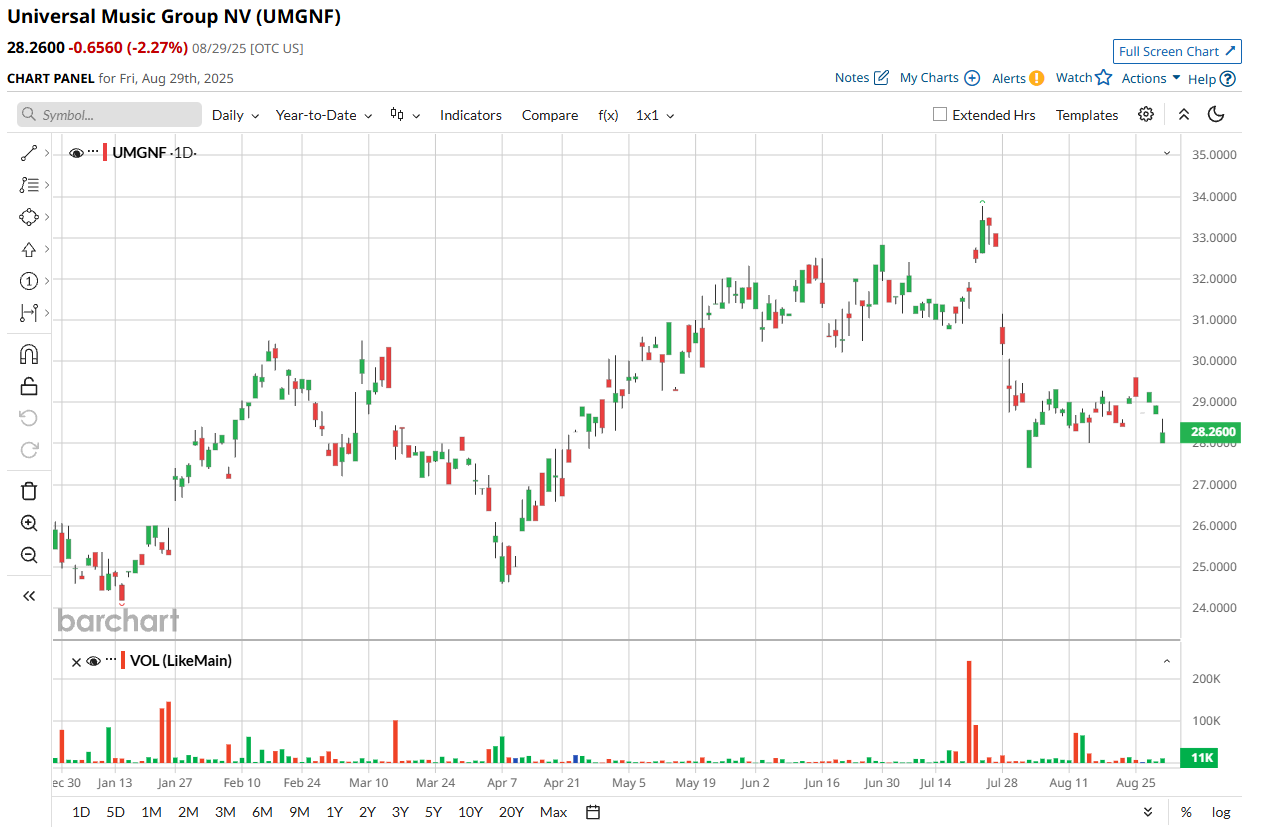The width and height of the screenshot is (1262, 831).
Task: Select the Max time range
Action: [554, 812]
